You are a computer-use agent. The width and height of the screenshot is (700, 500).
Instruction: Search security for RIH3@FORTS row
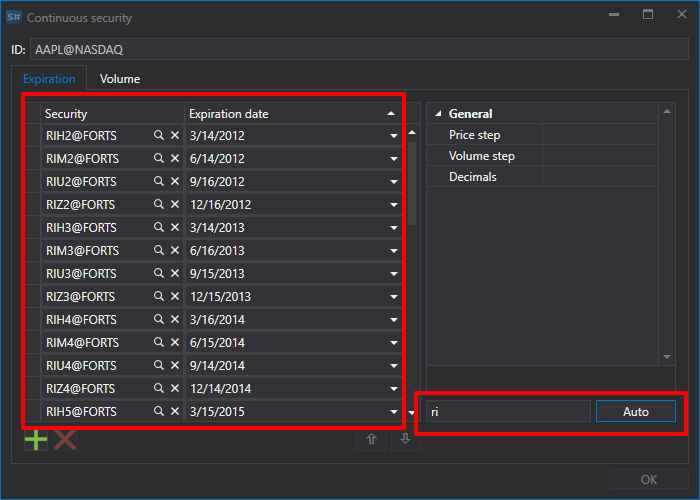[x=158, y=227]
